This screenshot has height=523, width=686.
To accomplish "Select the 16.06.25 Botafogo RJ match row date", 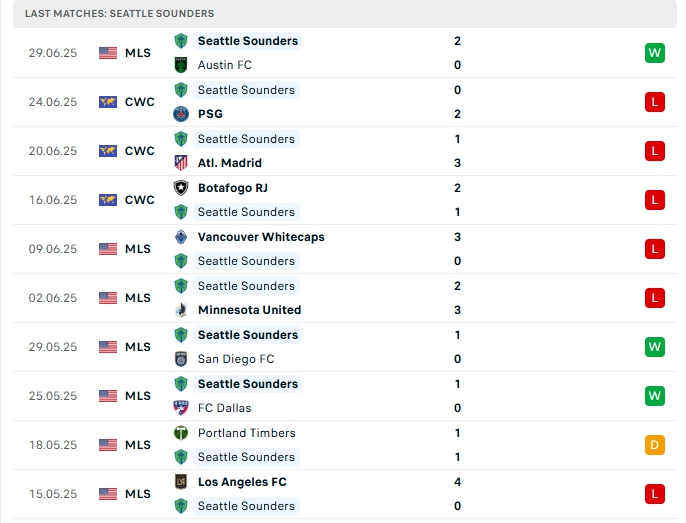I will (53, 200).
